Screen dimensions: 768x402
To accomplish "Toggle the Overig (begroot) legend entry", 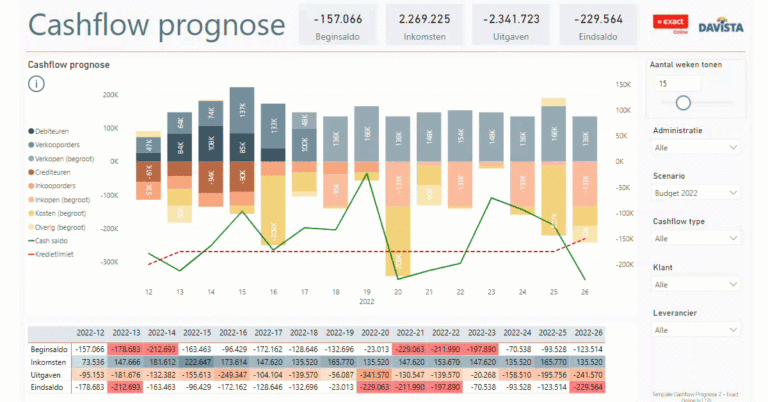I will tap(57, 227).
